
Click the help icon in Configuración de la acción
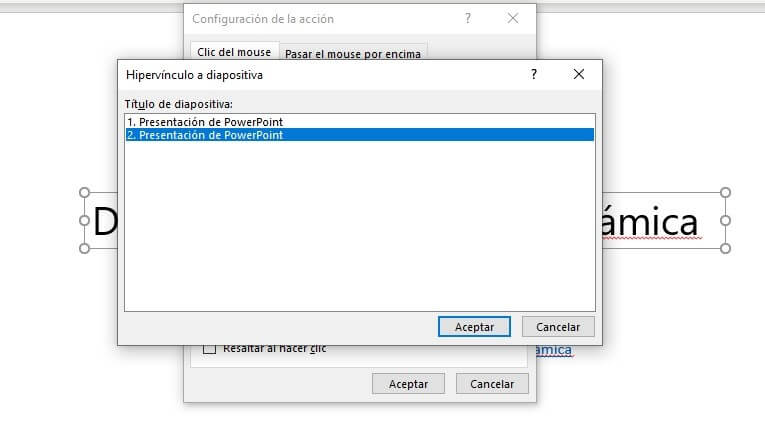tap(468, 19)
